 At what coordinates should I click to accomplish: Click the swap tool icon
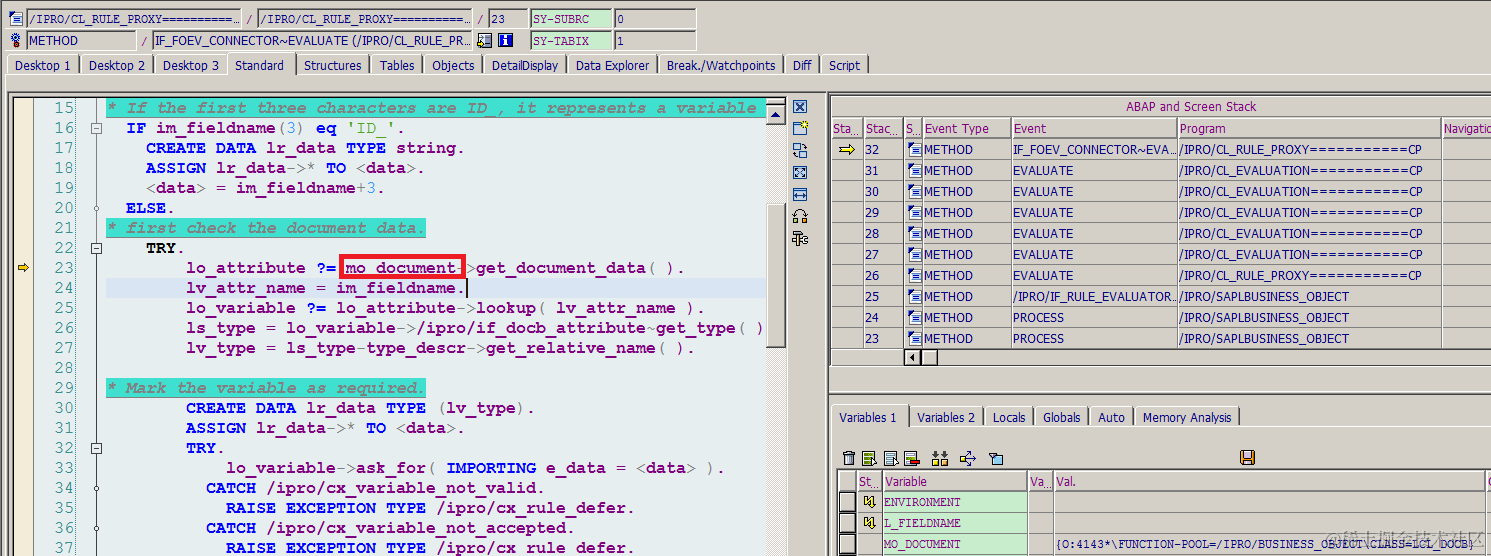click(800, 151)
